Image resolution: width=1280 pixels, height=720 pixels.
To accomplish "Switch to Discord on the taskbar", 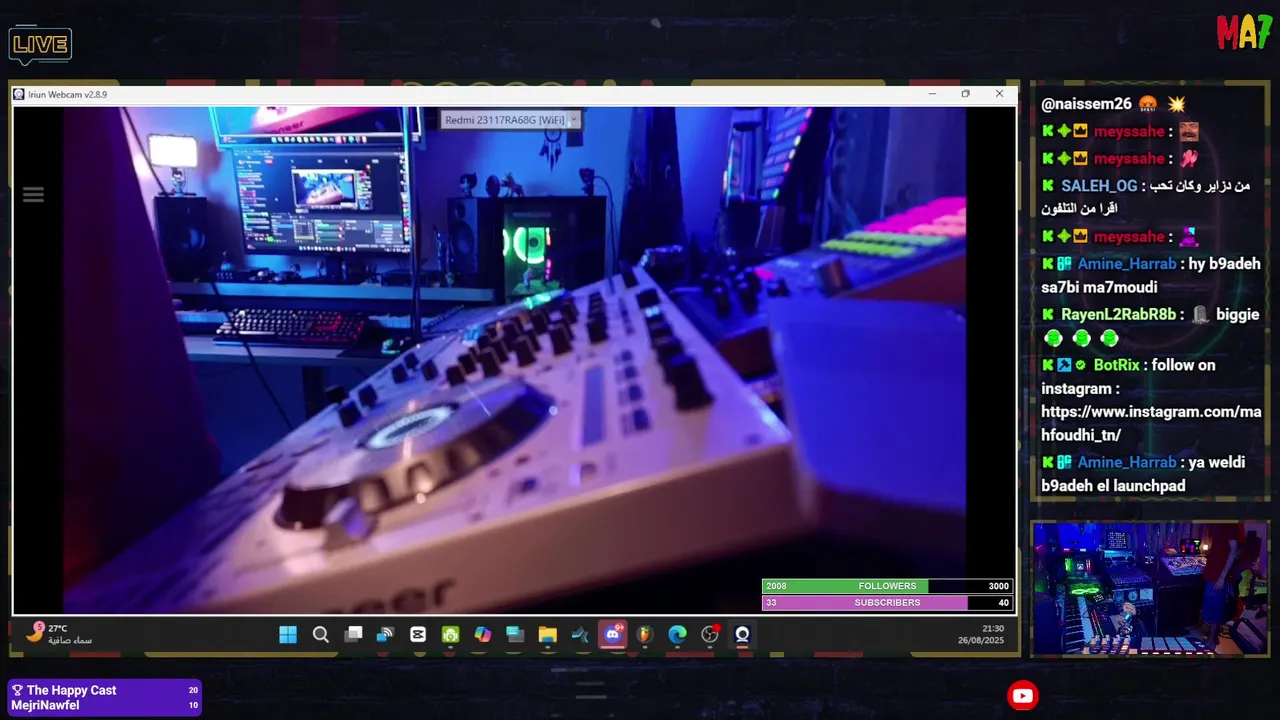I will click(612, 634).
